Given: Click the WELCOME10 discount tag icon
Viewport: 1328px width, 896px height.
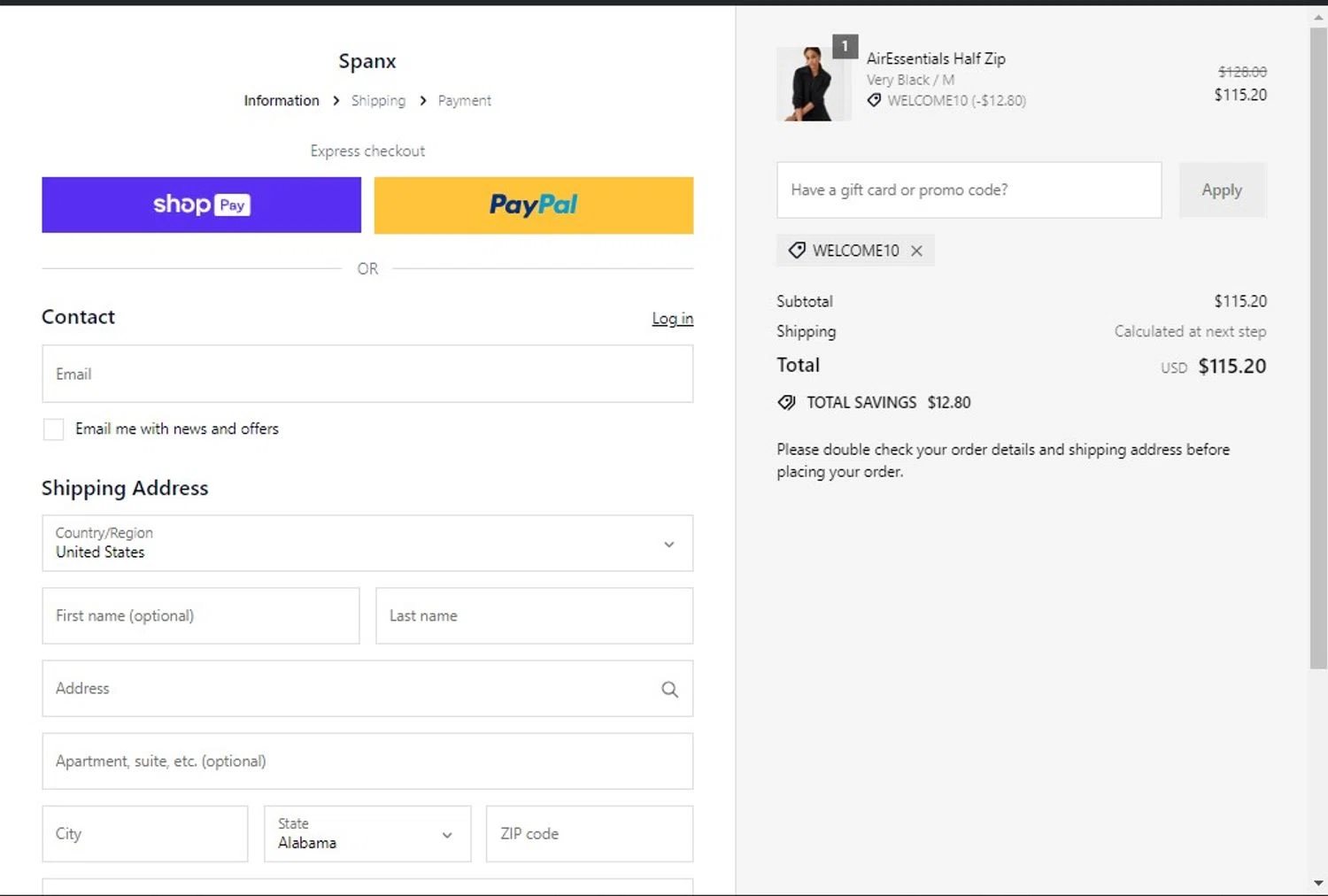Looking at the screenshot, I should click(797, 251).
